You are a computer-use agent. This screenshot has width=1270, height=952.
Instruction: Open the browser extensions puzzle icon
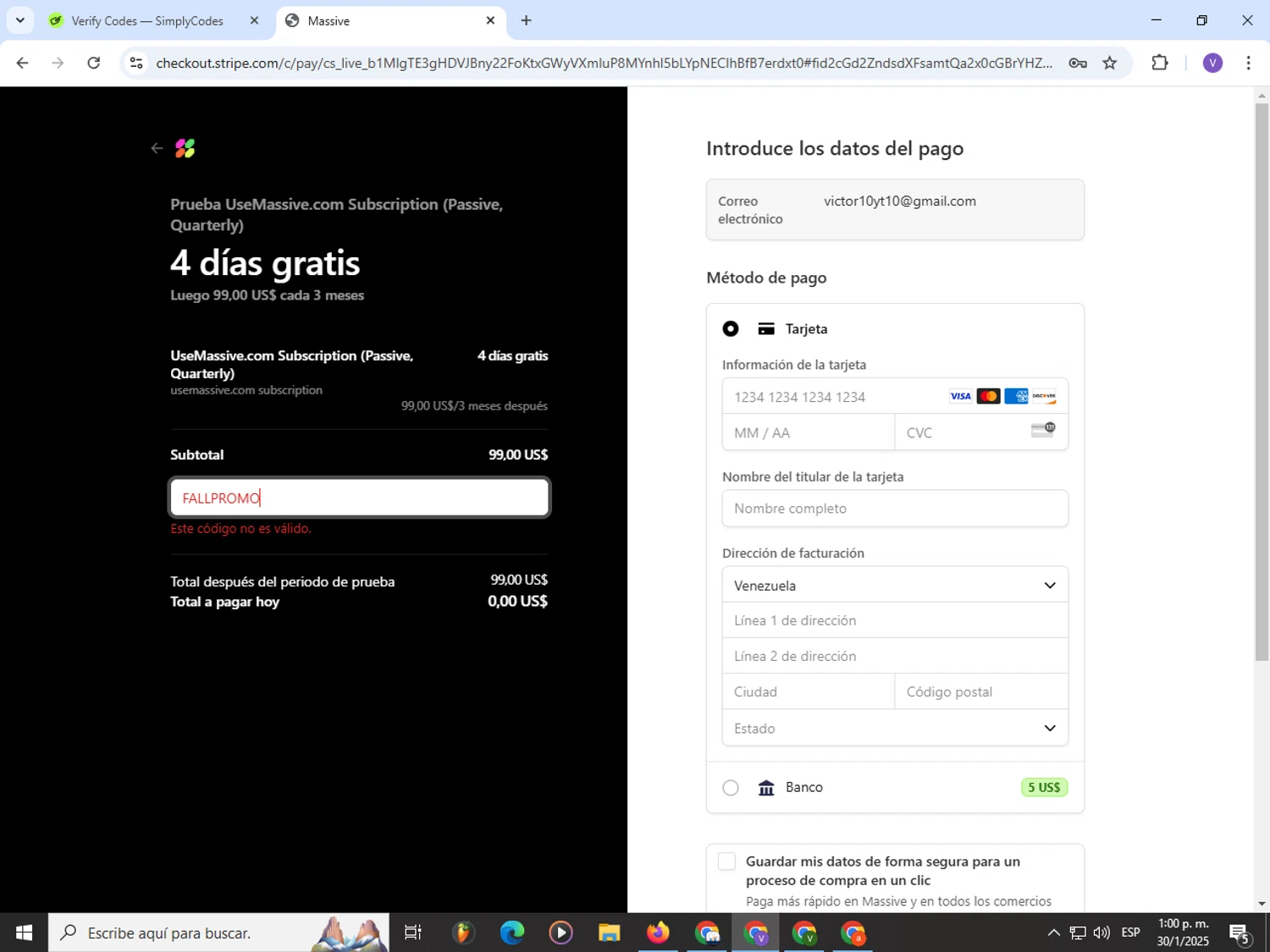[1160, 63]
